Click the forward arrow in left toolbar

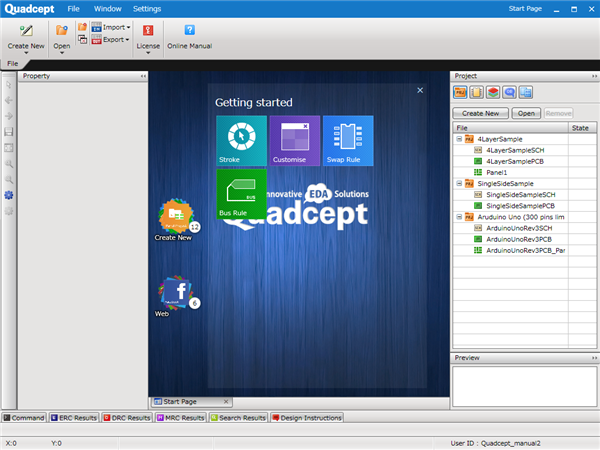[9, 116]
